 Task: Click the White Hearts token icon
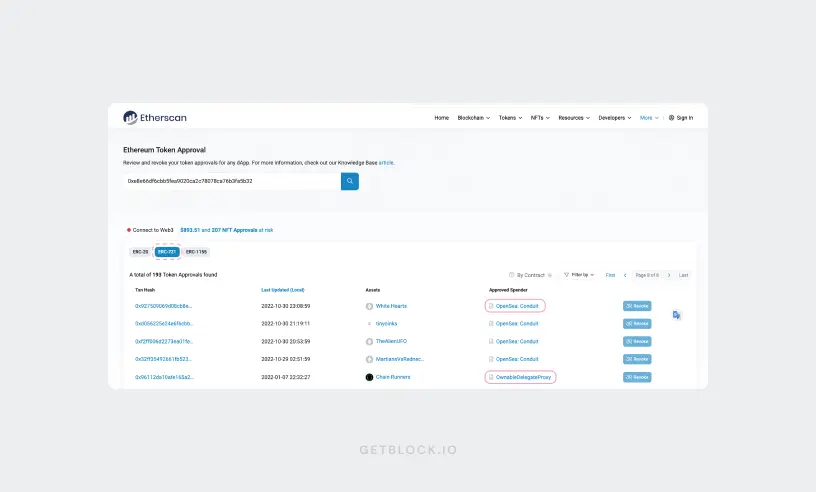(x=369, y=306)
